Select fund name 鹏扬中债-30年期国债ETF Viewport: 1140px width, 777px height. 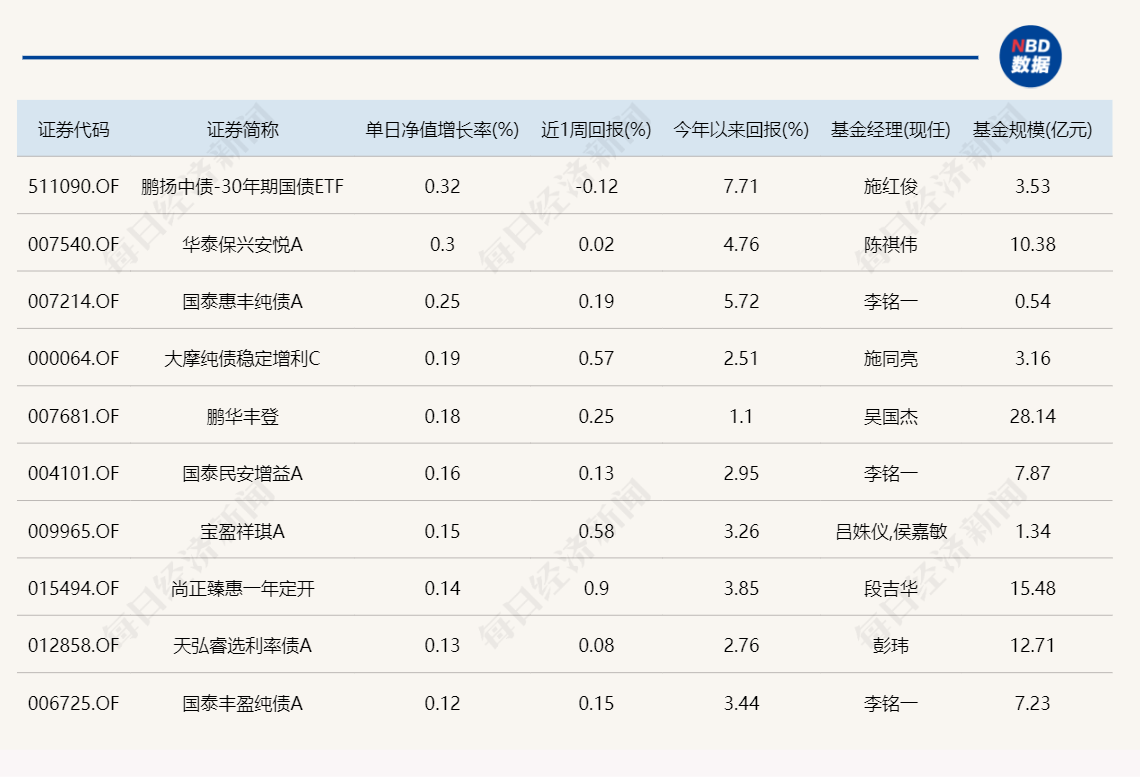(242, 186)
